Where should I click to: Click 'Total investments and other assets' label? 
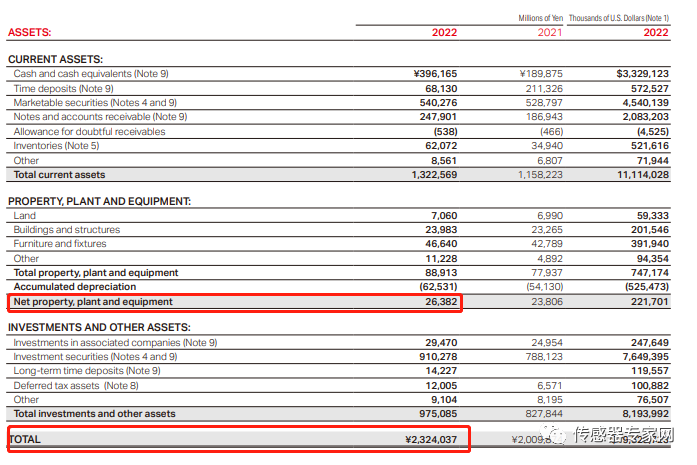tap(95, 414)
